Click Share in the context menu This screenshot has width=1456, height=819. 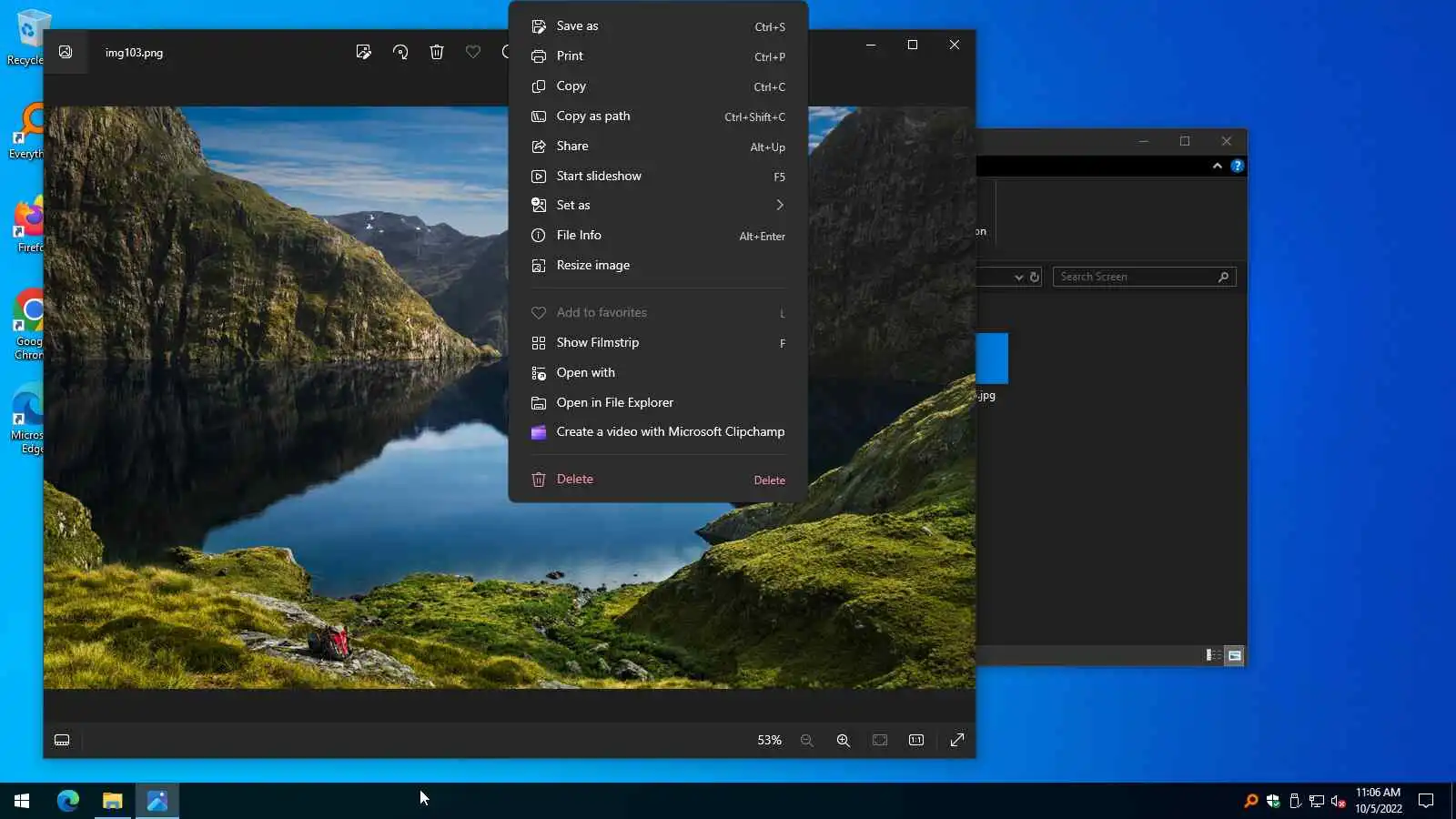click(658, 147)
